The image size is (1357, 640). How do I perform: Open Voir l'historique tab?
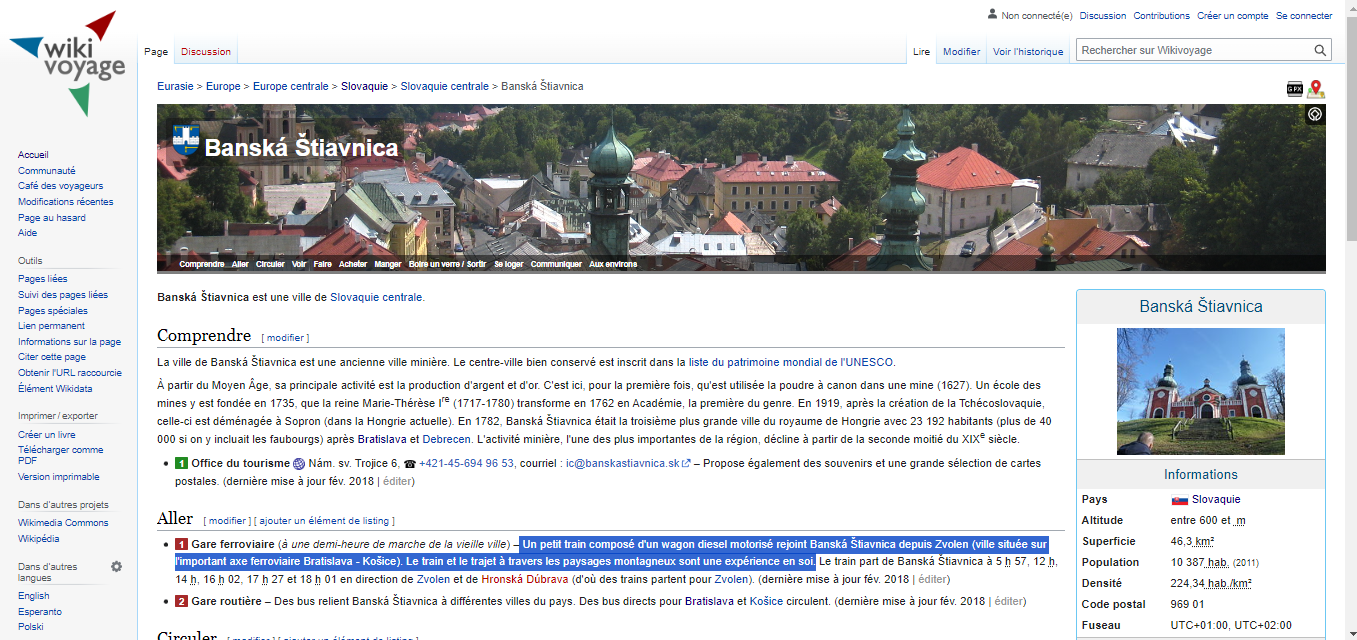click(x=1028, y=52)
